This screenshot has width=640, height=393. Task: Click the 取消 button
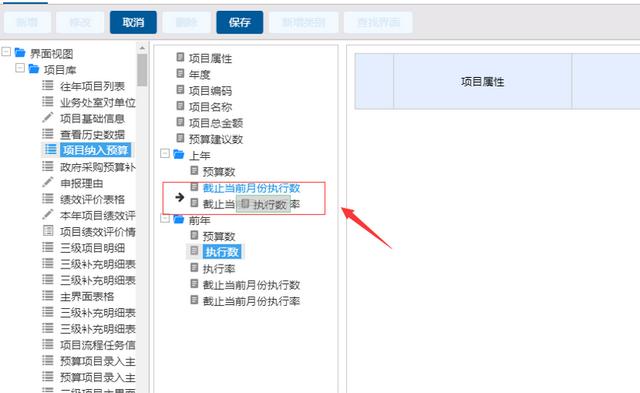pyautogui.click(x=133, y=22)
